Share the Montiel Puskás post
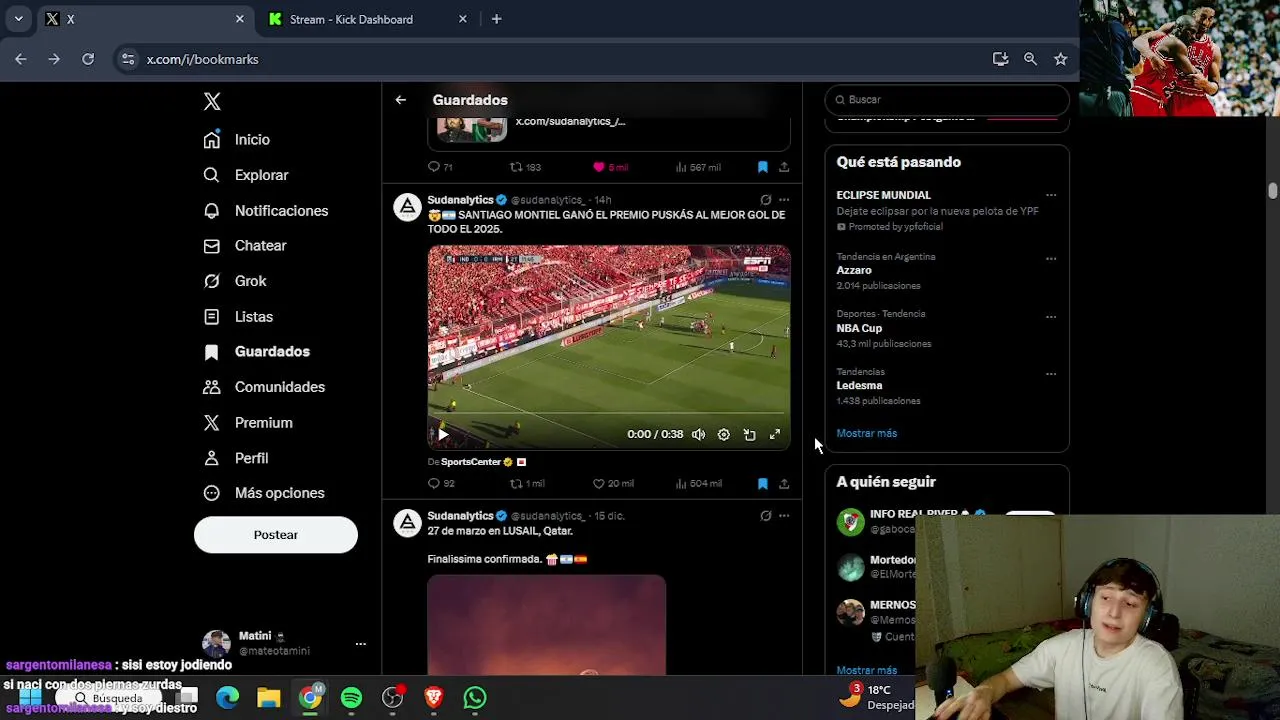Viewport: 1280px width, 720px height. click(x=784, y=484)
